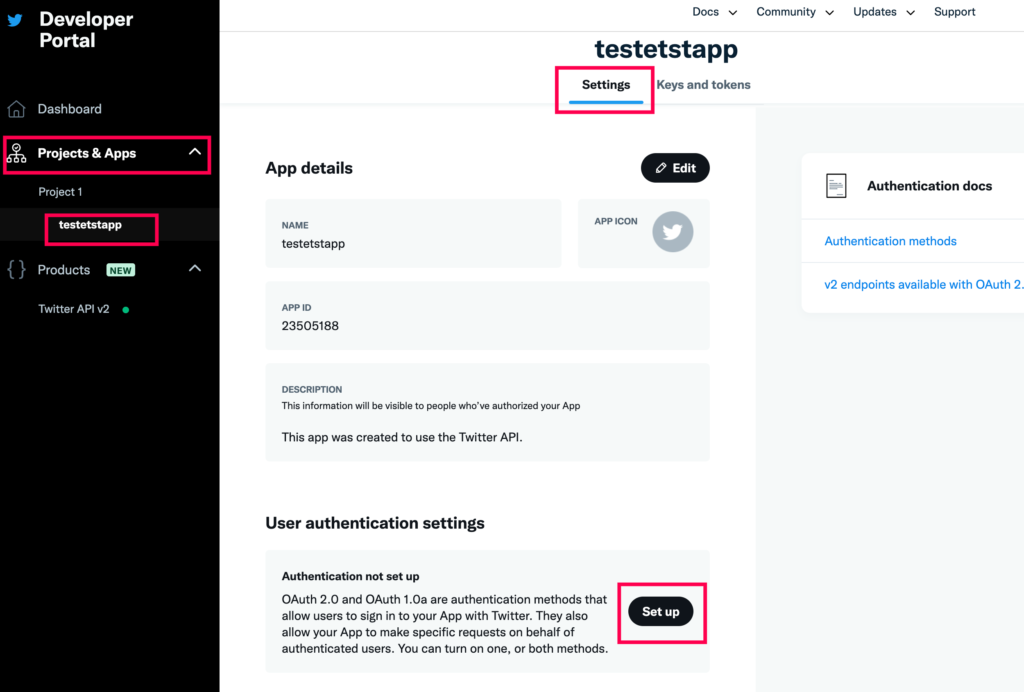
Task: Click the Products curly braces icon
Action: tap(16, 270)
